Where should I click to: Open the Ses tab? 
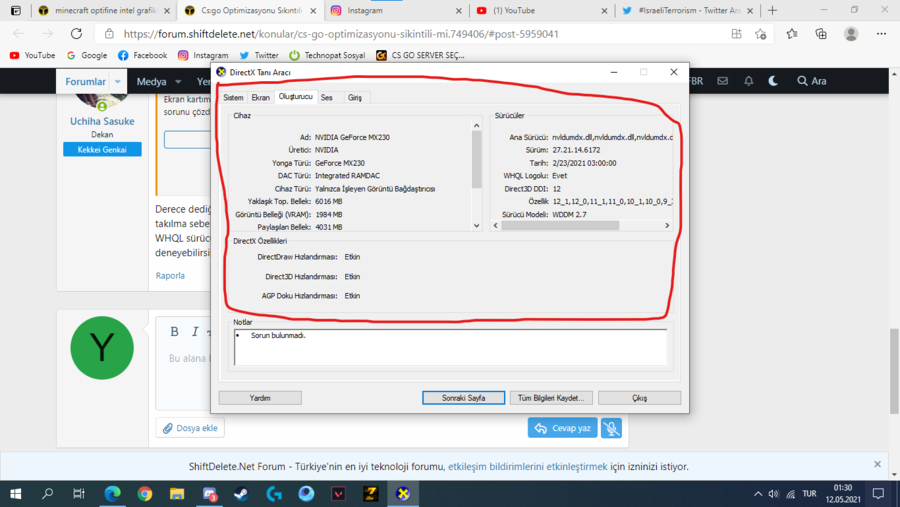click(327, 98)
